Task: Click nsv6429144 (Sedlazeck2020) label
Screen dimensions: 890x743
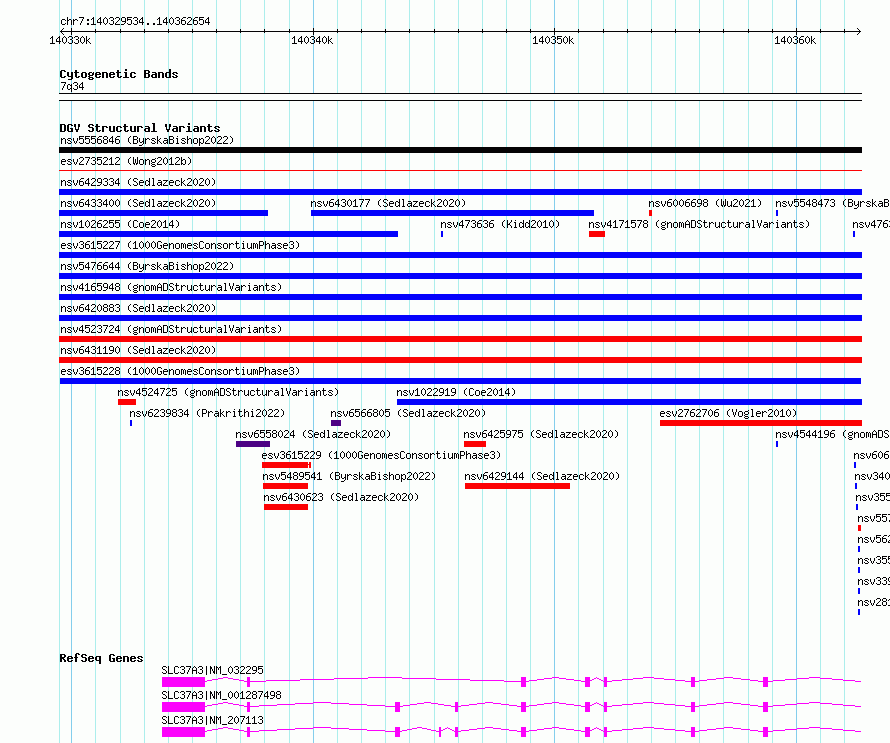Action: pyautogui.click(x=542, y=476)
